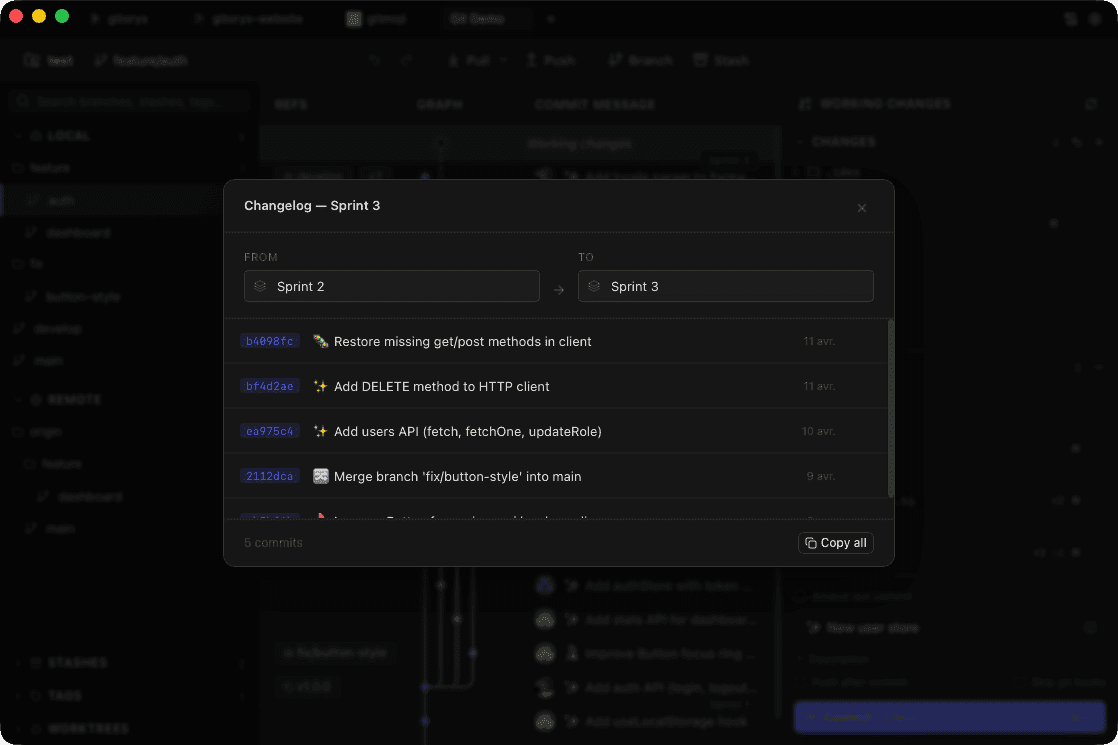Expand the WORKTREES section in sidebar
The width and height of the screenshot is (1118, 745).
pyautogui.click(x=18, y=728)
